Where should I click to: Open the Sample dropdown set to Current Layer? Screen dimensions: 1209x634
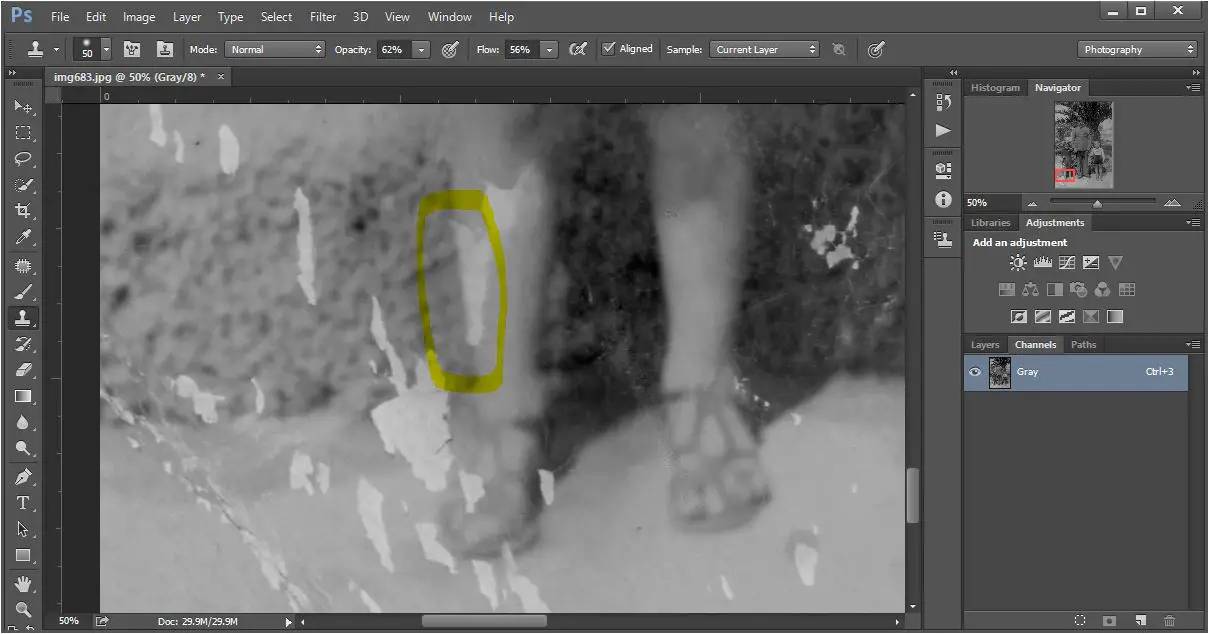(765, 49)
